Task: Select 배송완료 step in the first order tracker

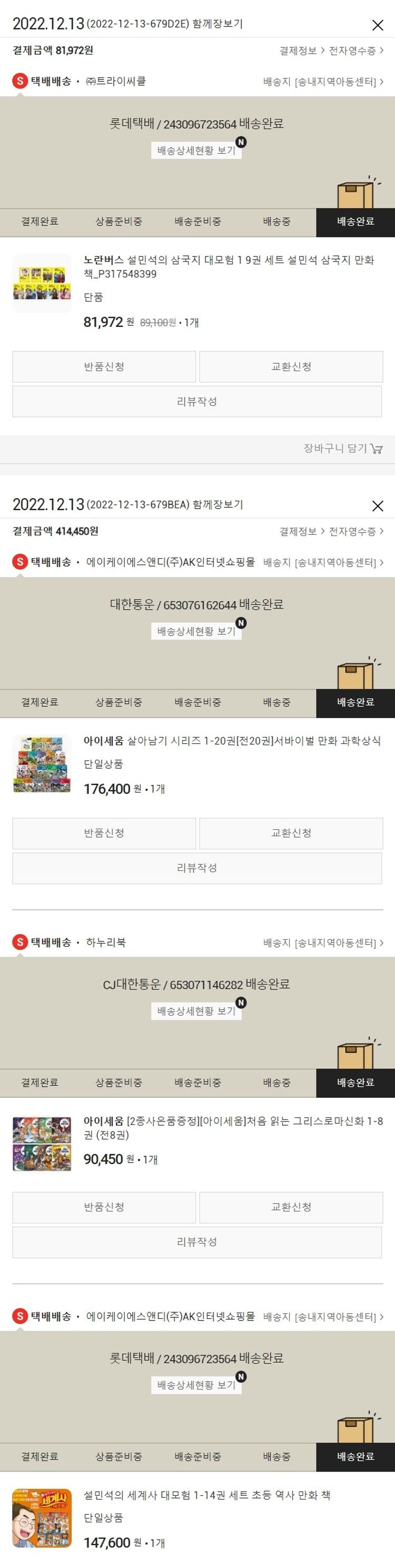Action: (355, 222)
